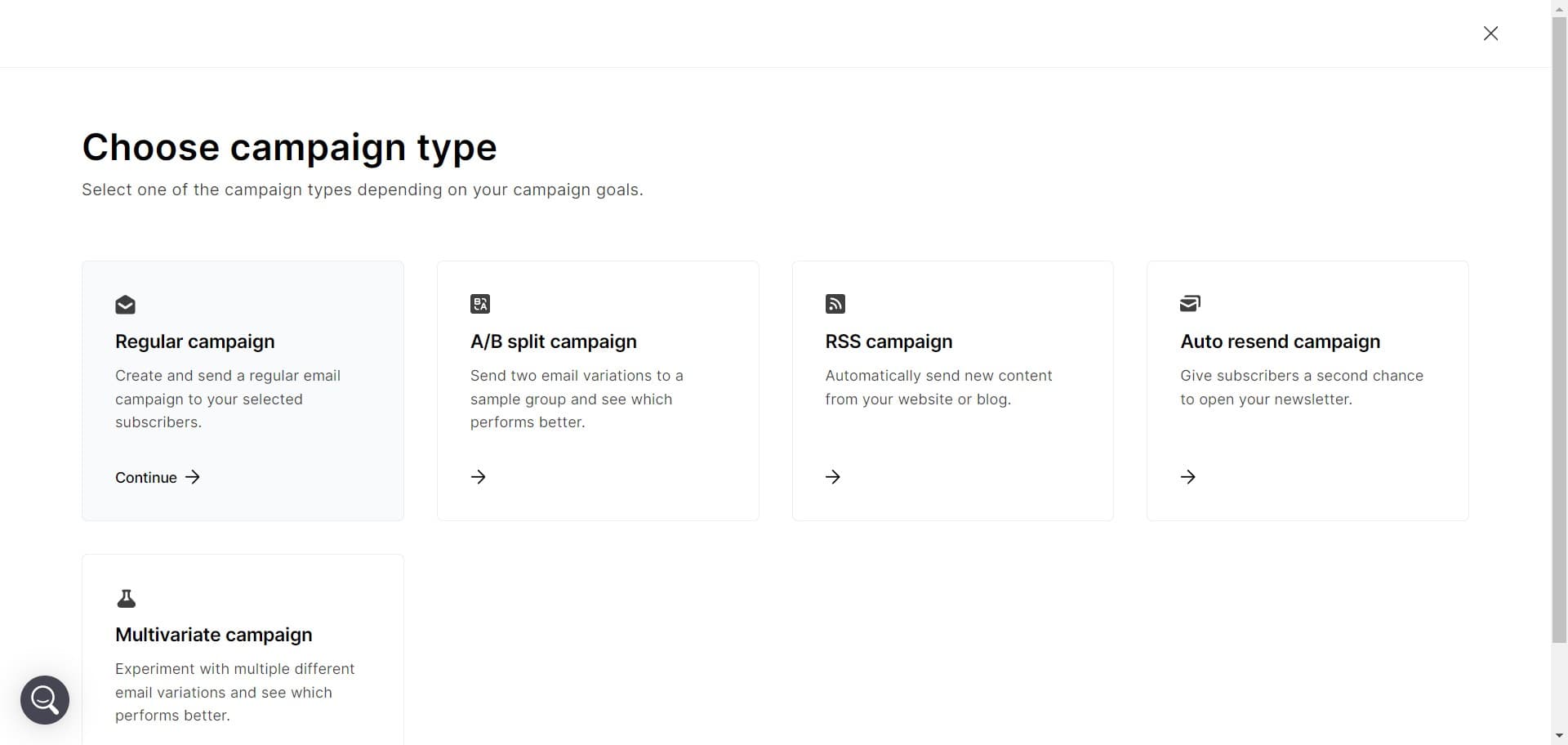This screenshot has height=745, width=1568.
Task: Click the Choose campaign type heading
Action: tap(289, 147)
